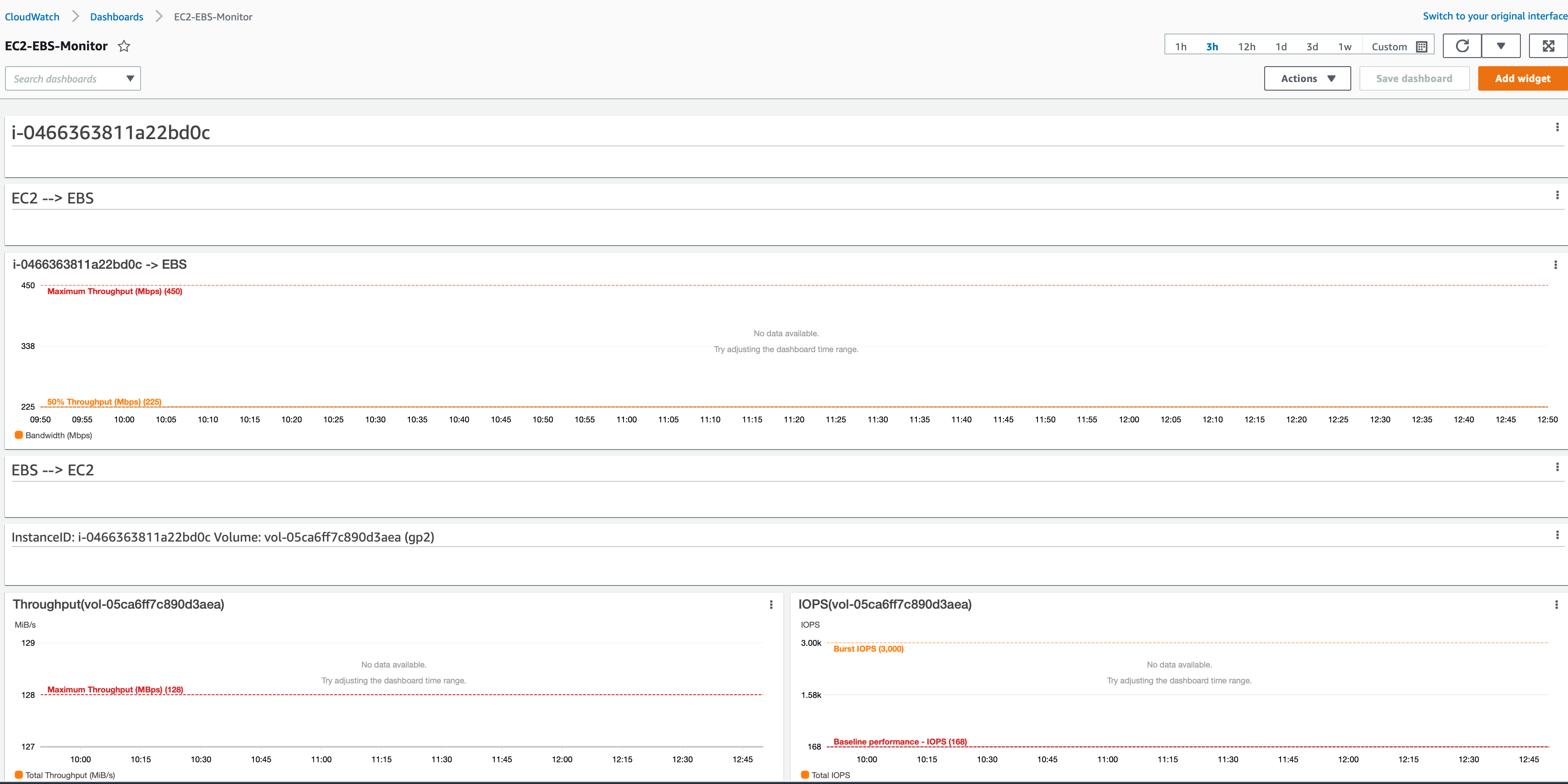1568x784 pixels.
Task: Click the refresh dashboard icon
Action: [1461, 46]
